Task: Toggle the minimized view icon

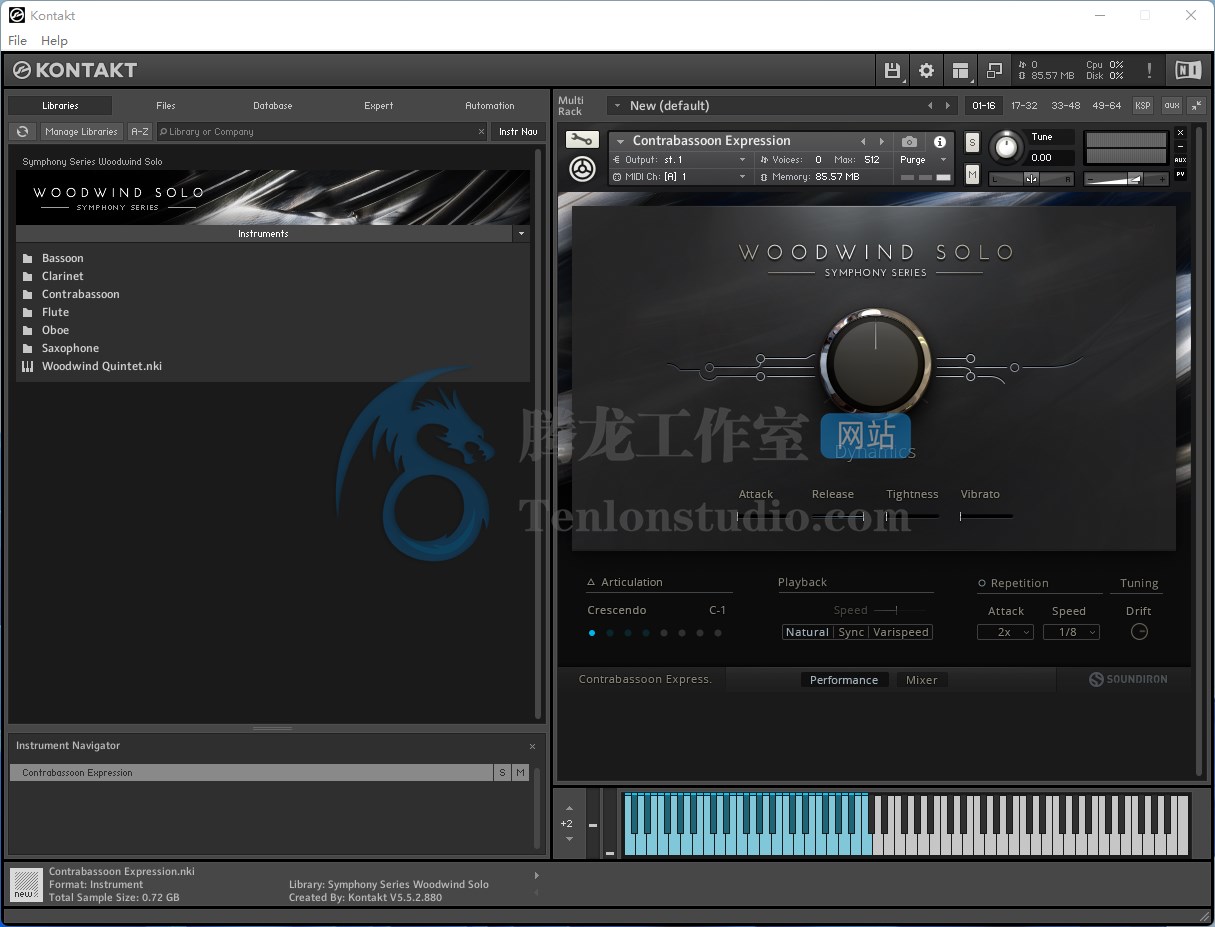Action: click(x=994, y=70)
